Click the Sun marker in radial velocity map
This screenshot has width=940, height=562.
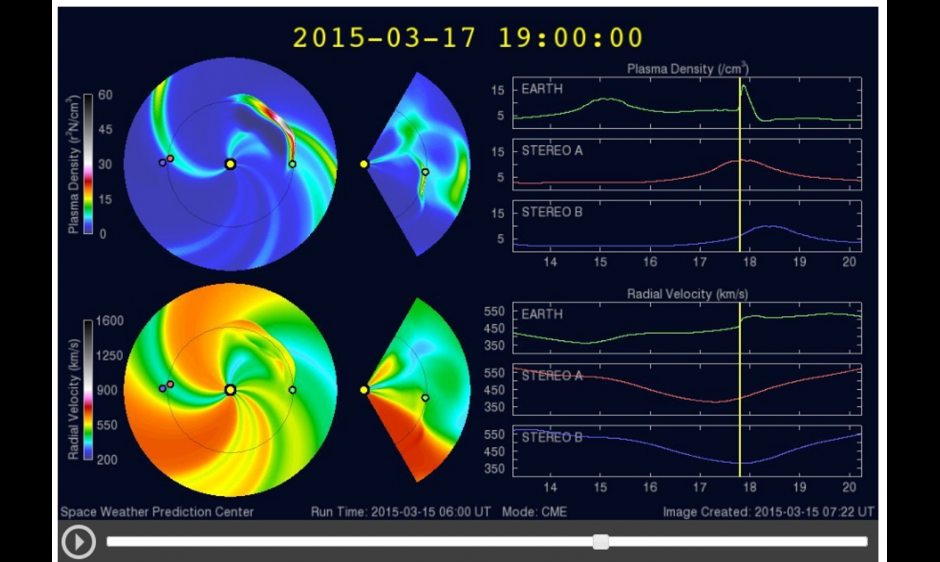point(230,390)
